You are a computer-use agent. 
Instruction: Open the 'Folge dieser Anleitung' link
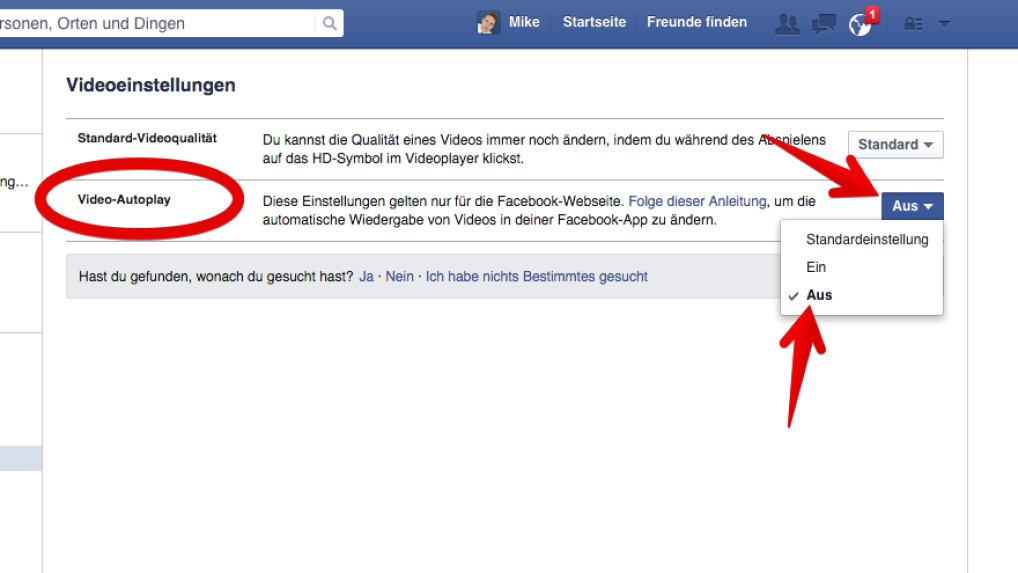coord(697,201)
